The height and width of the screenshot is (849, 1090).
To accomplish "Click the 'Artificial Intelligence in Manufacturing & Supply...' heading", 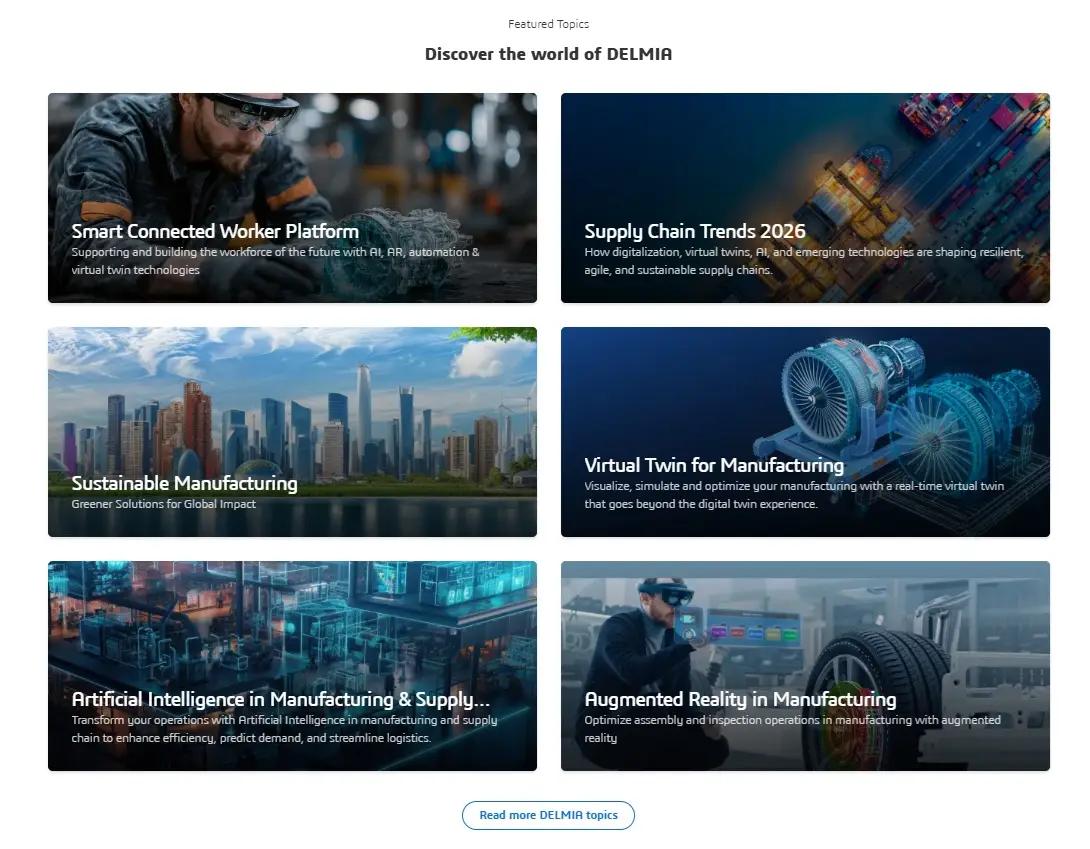I will click(x=281, y=699).
